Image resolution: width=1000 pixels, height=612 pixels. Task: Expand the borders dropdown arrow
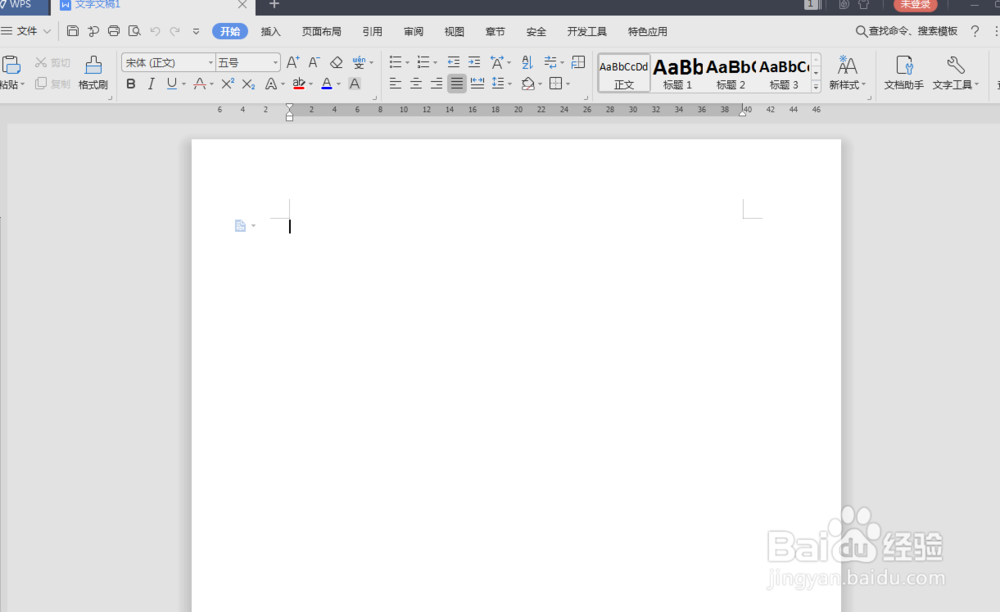[568, 84]
